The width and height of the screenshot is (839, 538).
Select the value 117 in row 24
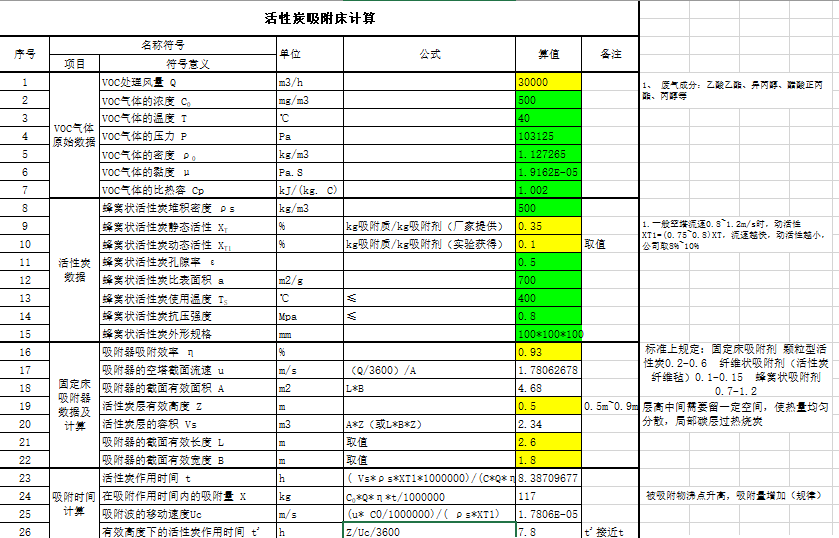coord(548,496)
